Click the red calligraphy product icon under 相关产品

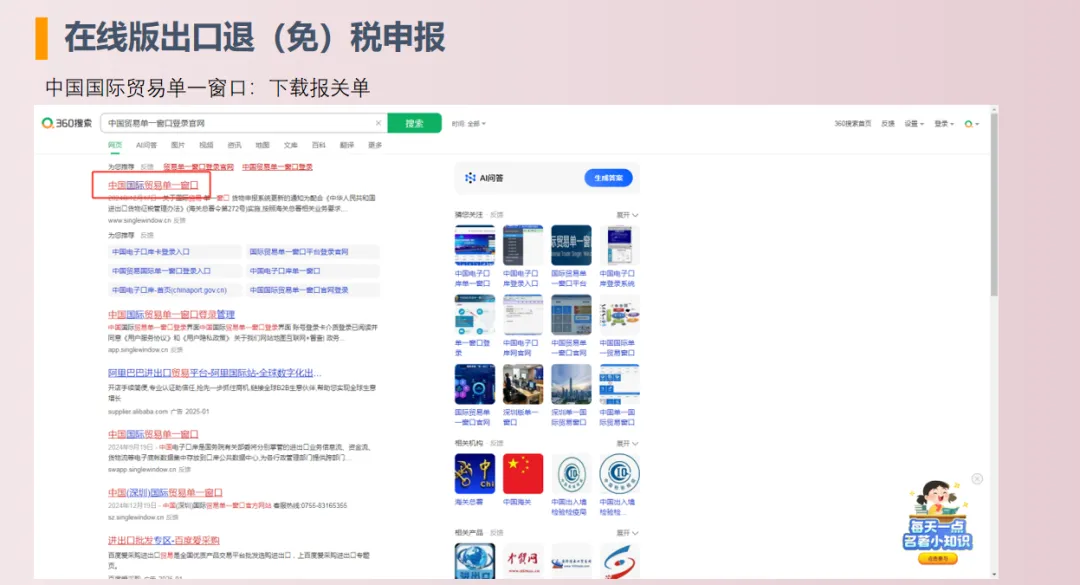[522, 561]
